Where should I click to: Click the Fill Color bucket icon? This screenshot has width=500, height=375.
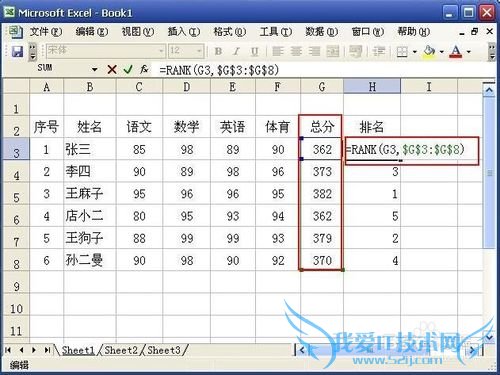[x=429, y=52]
